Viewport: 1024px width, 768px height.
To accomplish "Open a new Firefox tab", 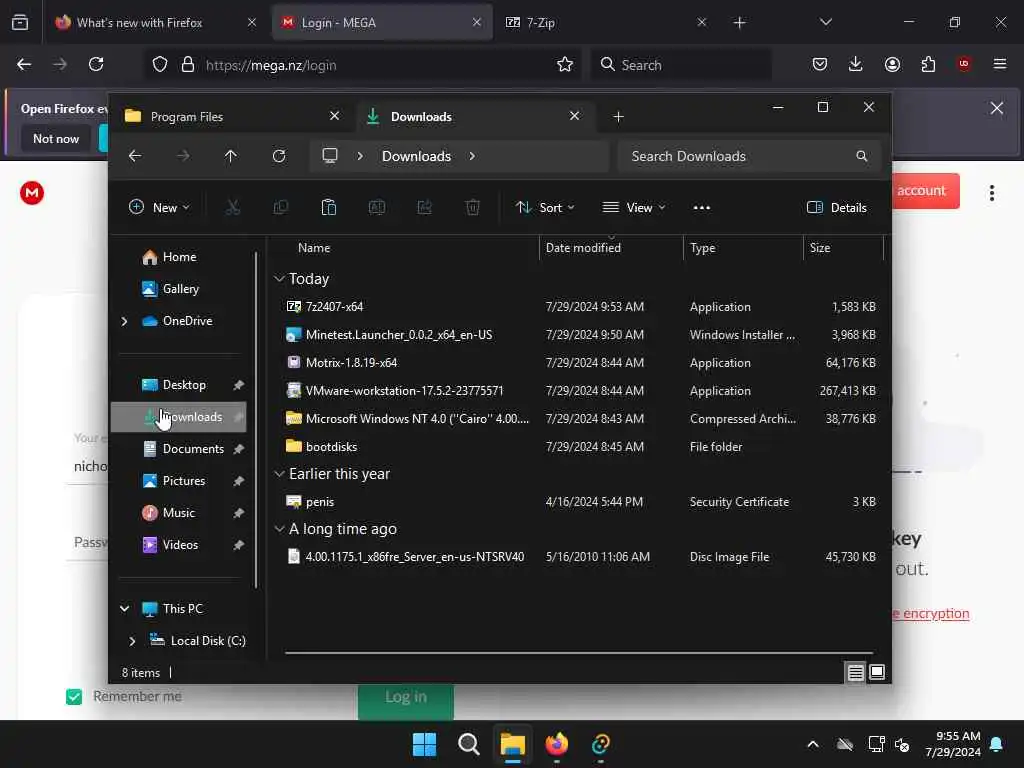I will (x=739, y=22).
